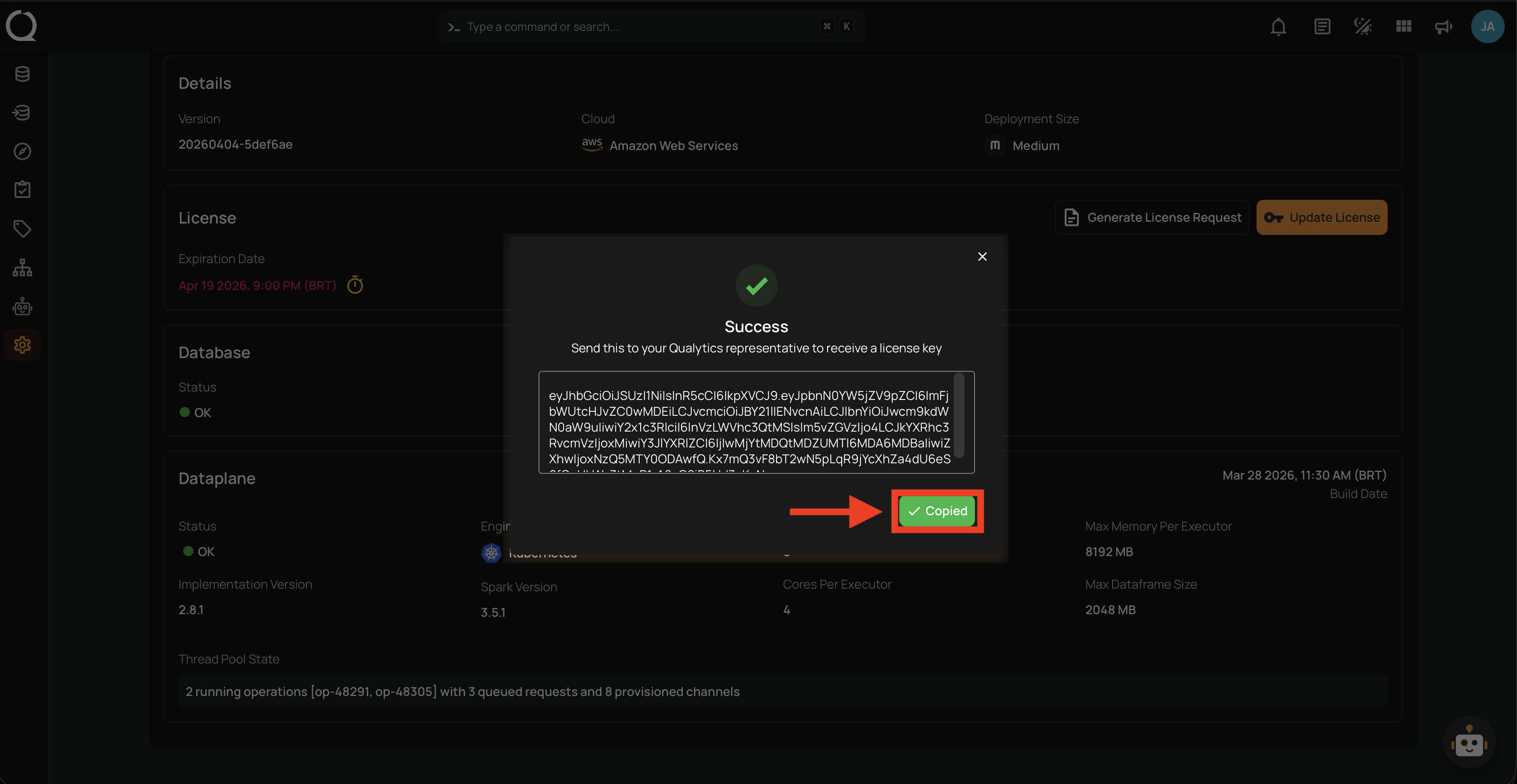This screenshot has height=784, width=1517.
Task: Click the green Copied button
Action: 938,511
